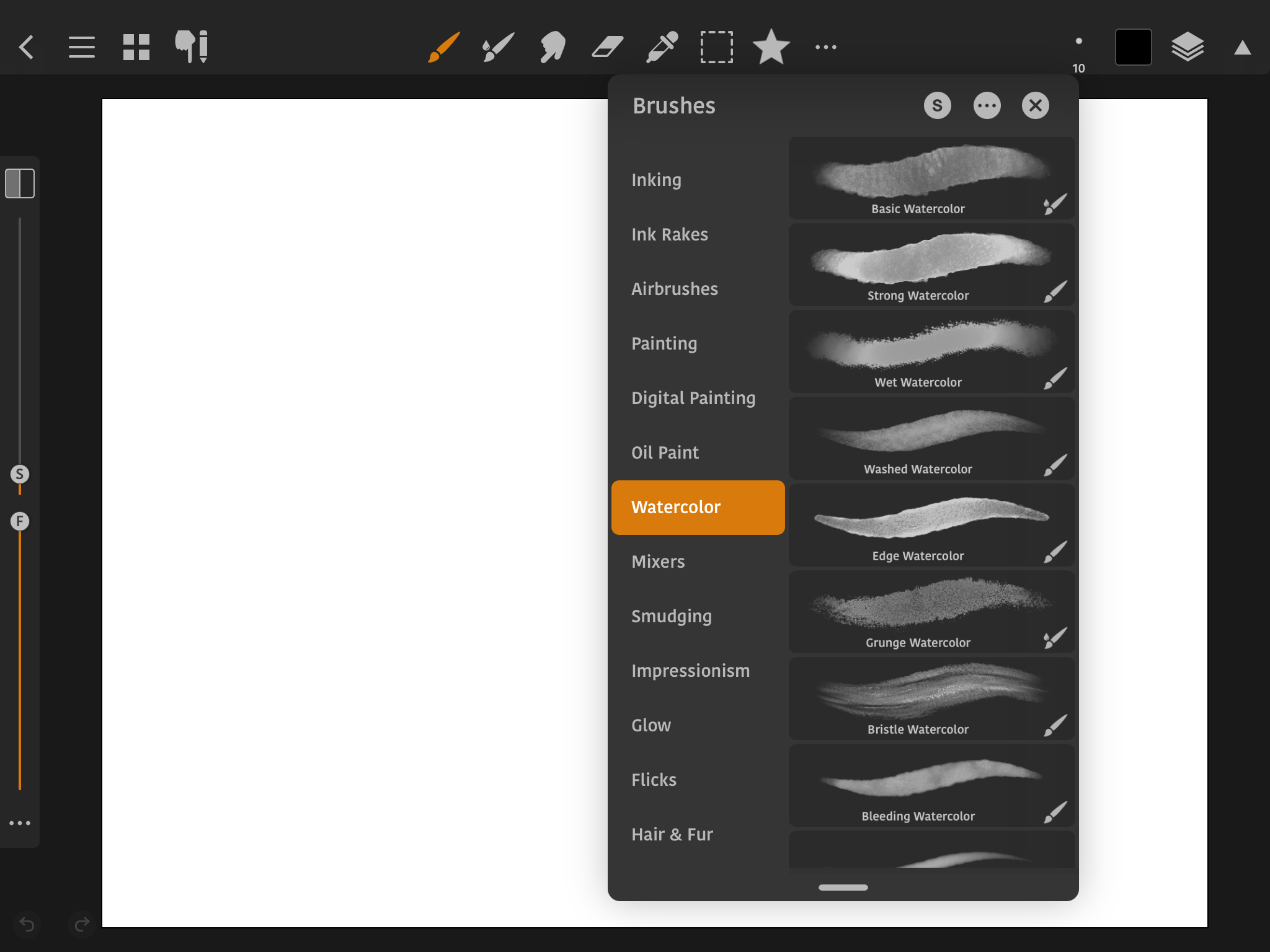The height and width of the screenshot is (952, 1270).
Task: Open the grid gallery view
Action: click(x=136, y=47)
